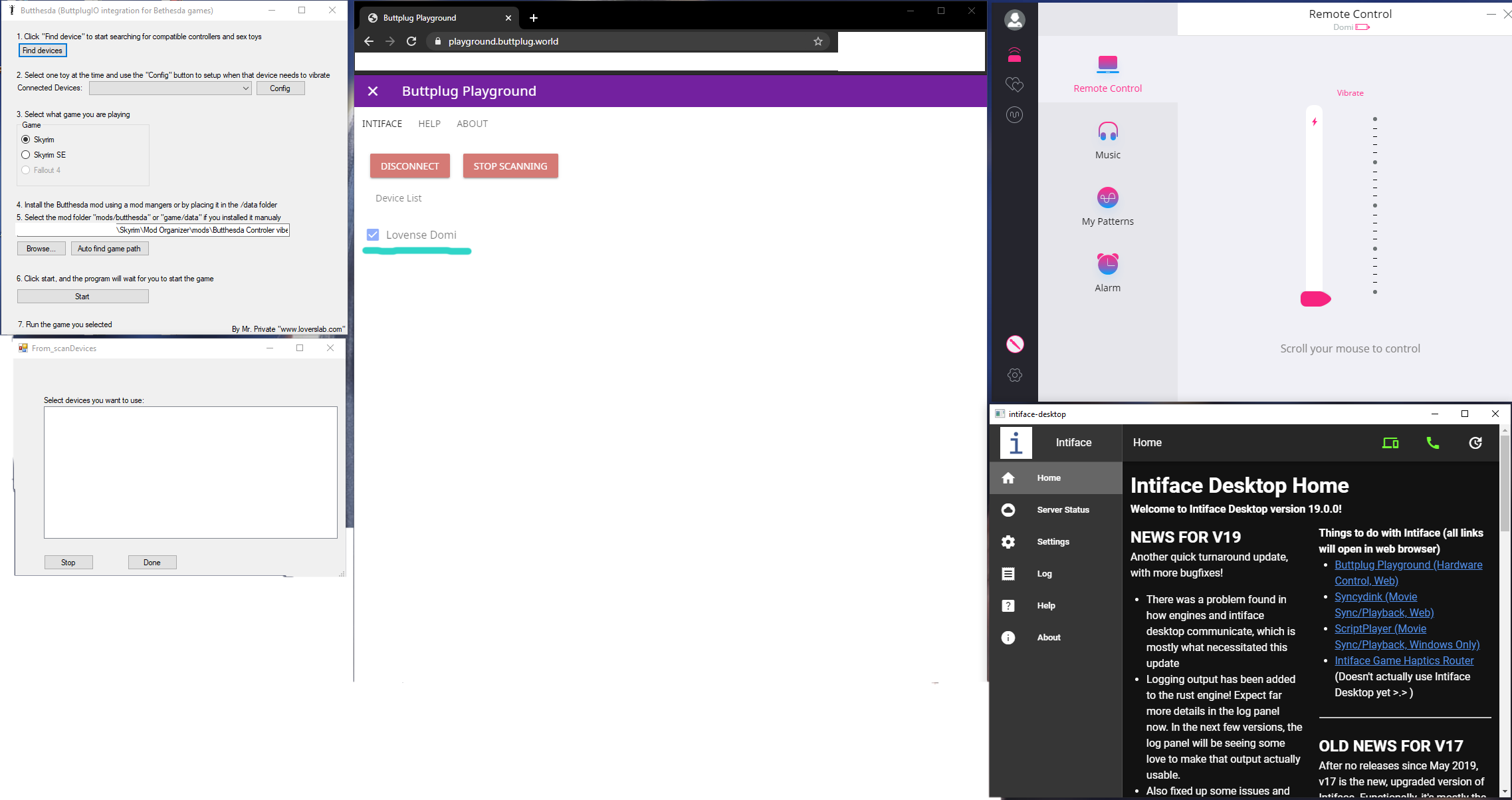This screenshot has width=1512, height=800.
Task: Reload the Buttplug Playground page
Action: click(411, 41)
